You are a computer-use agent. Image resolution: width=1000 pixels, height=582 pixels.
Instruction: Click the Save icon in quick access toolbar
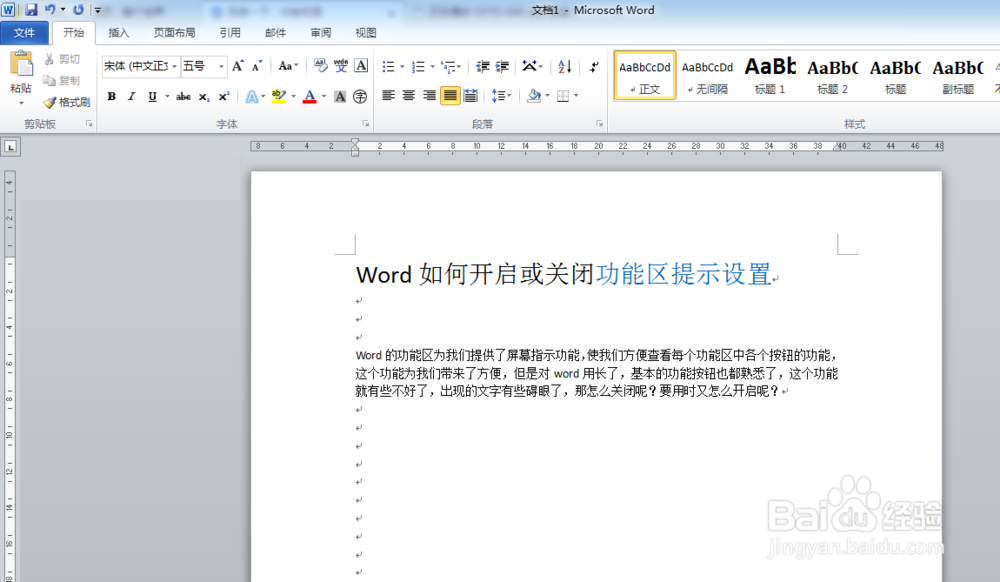[31, 10]
